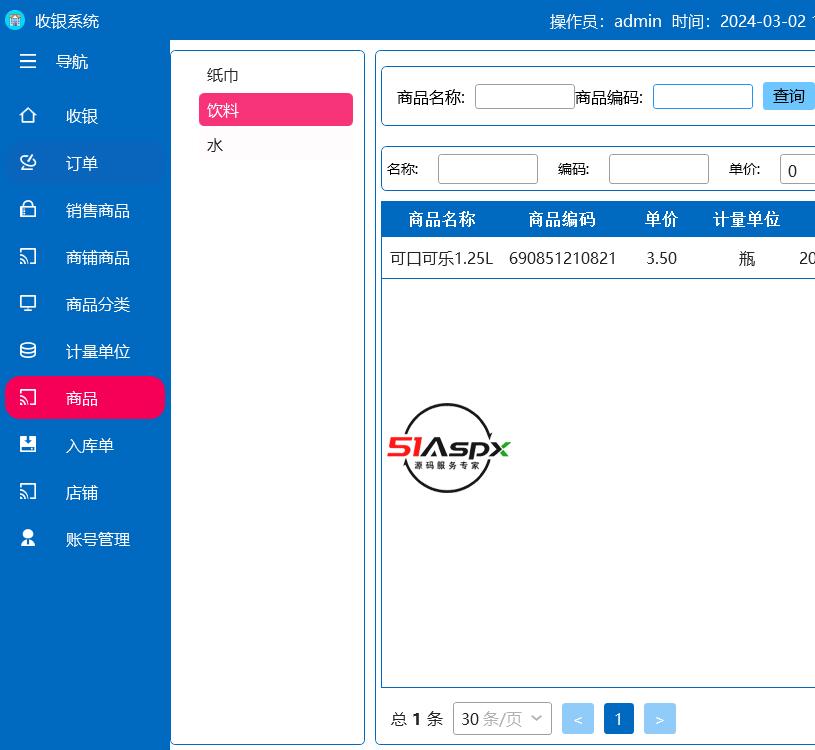Select the 商品分类 category management icon

tap(27, 304)
